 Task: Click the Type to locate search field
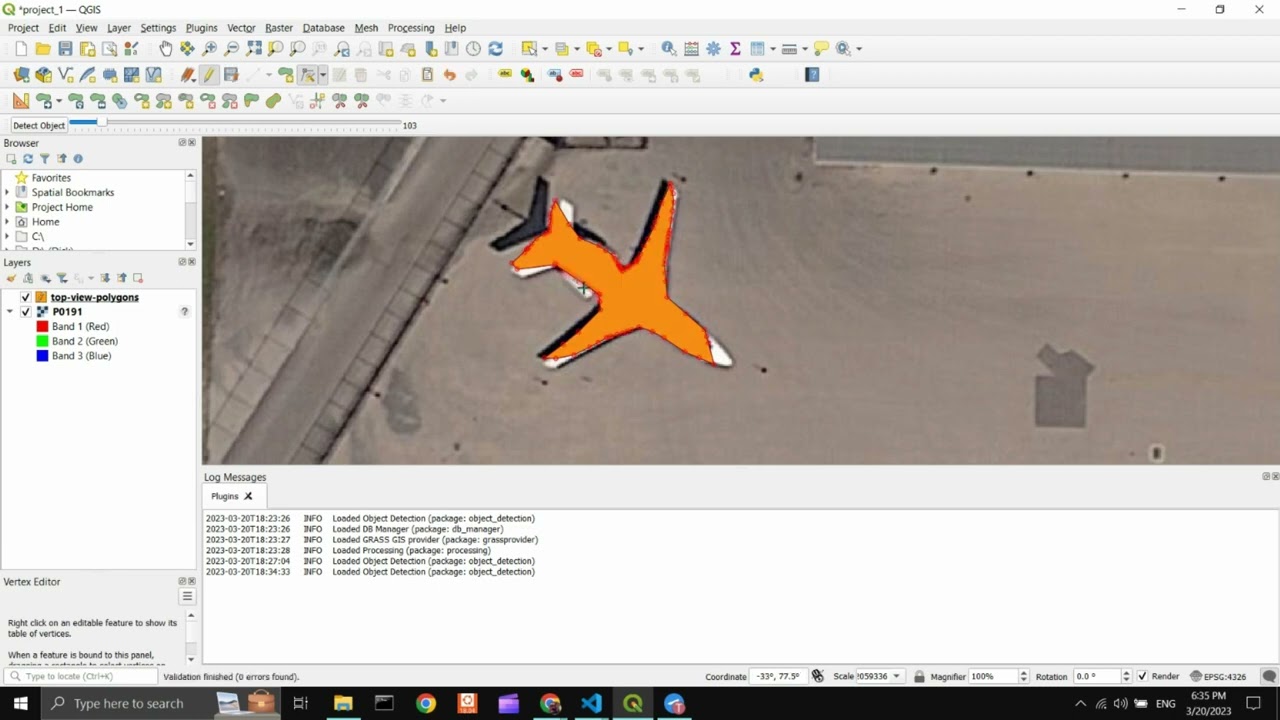80,676
